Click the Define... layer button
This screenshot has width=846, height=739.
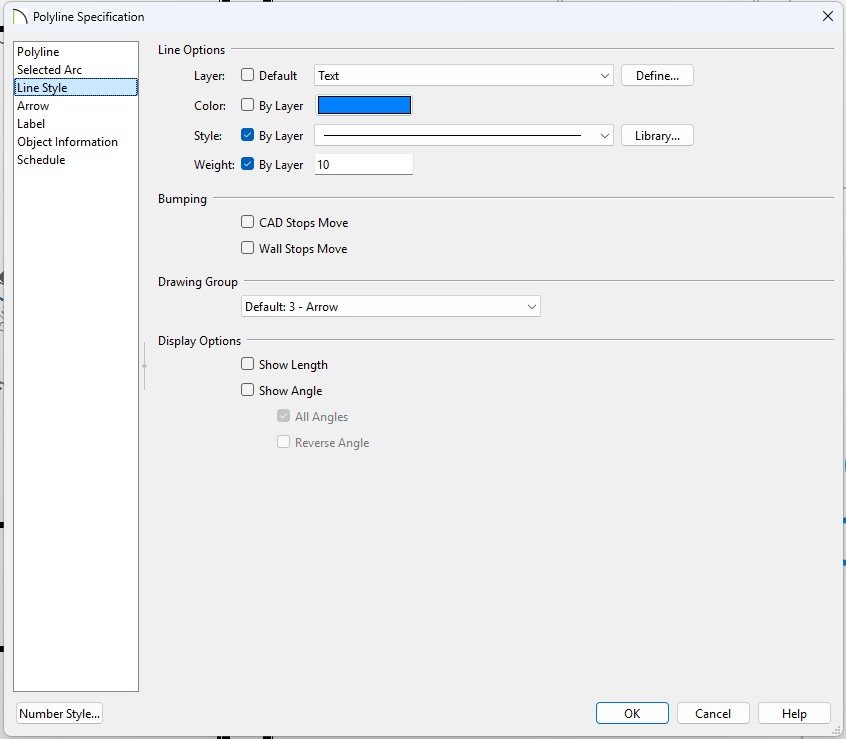657,76
